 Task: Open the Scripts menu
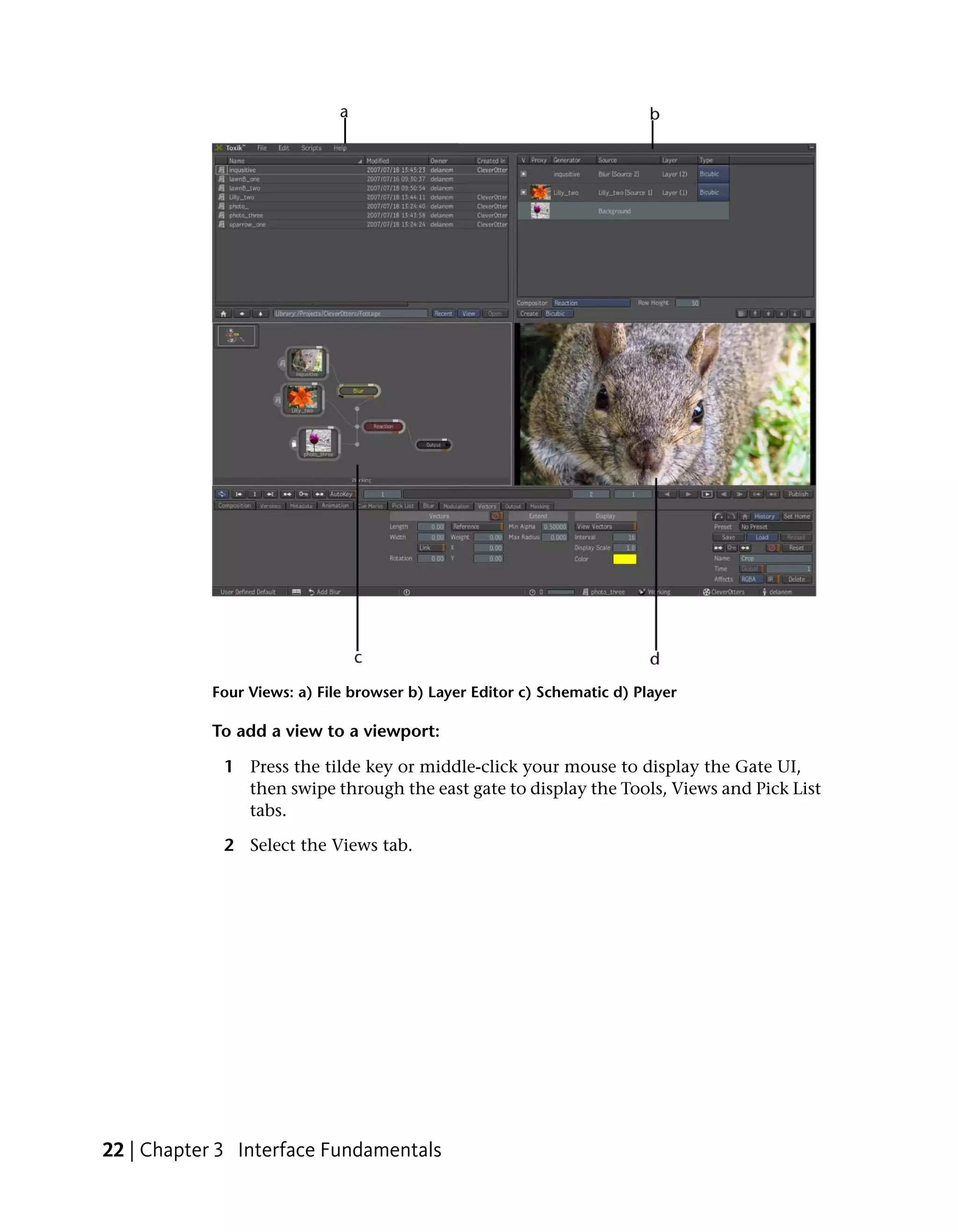click(311, 148)
